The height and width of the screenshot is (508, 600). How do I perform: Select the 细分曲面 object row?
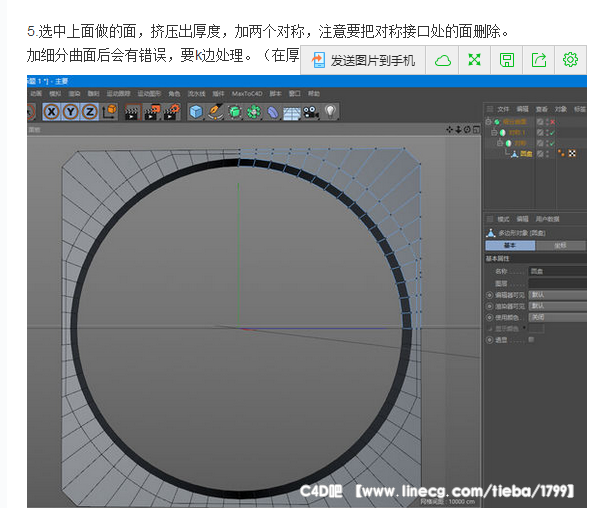coord(514,122)
